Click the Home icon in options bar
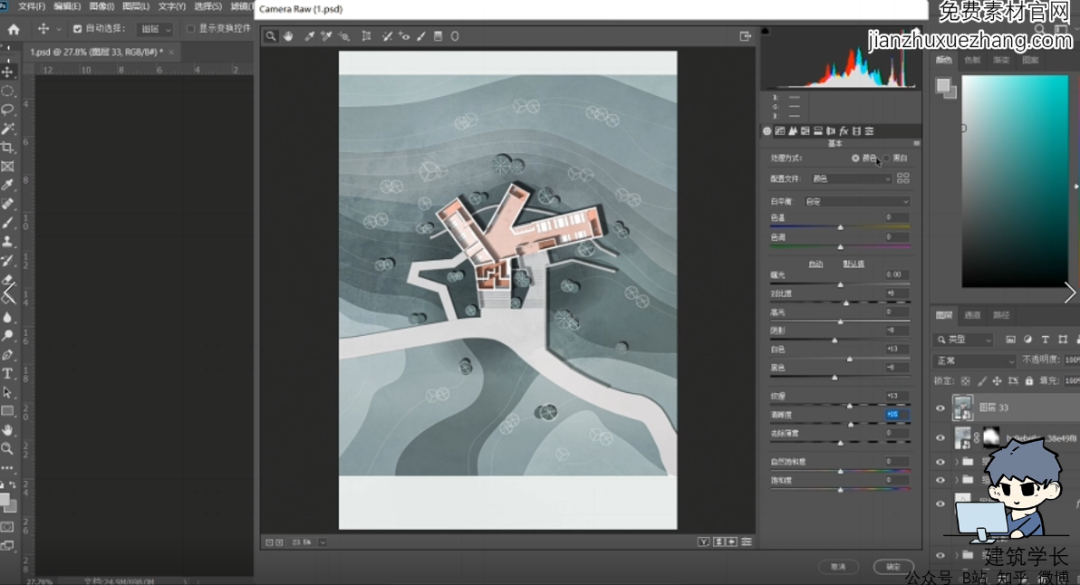 tap(13, 29)
